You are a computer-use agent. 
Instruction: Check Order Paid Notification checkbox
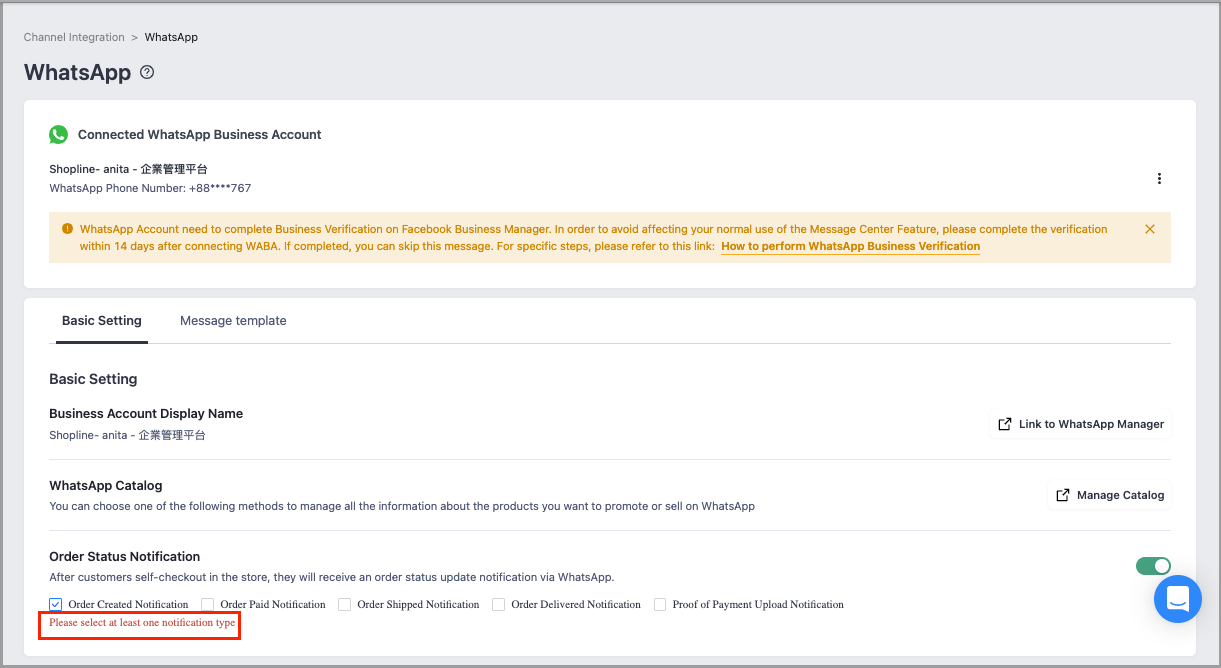pos(208,604)
